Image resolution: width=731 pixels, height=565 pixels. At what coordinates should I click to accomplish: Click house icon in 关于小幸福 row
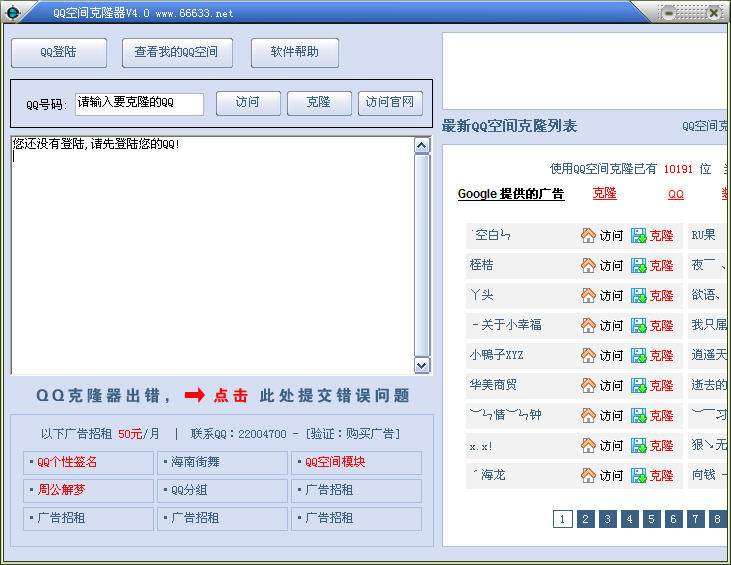[588, 325]
